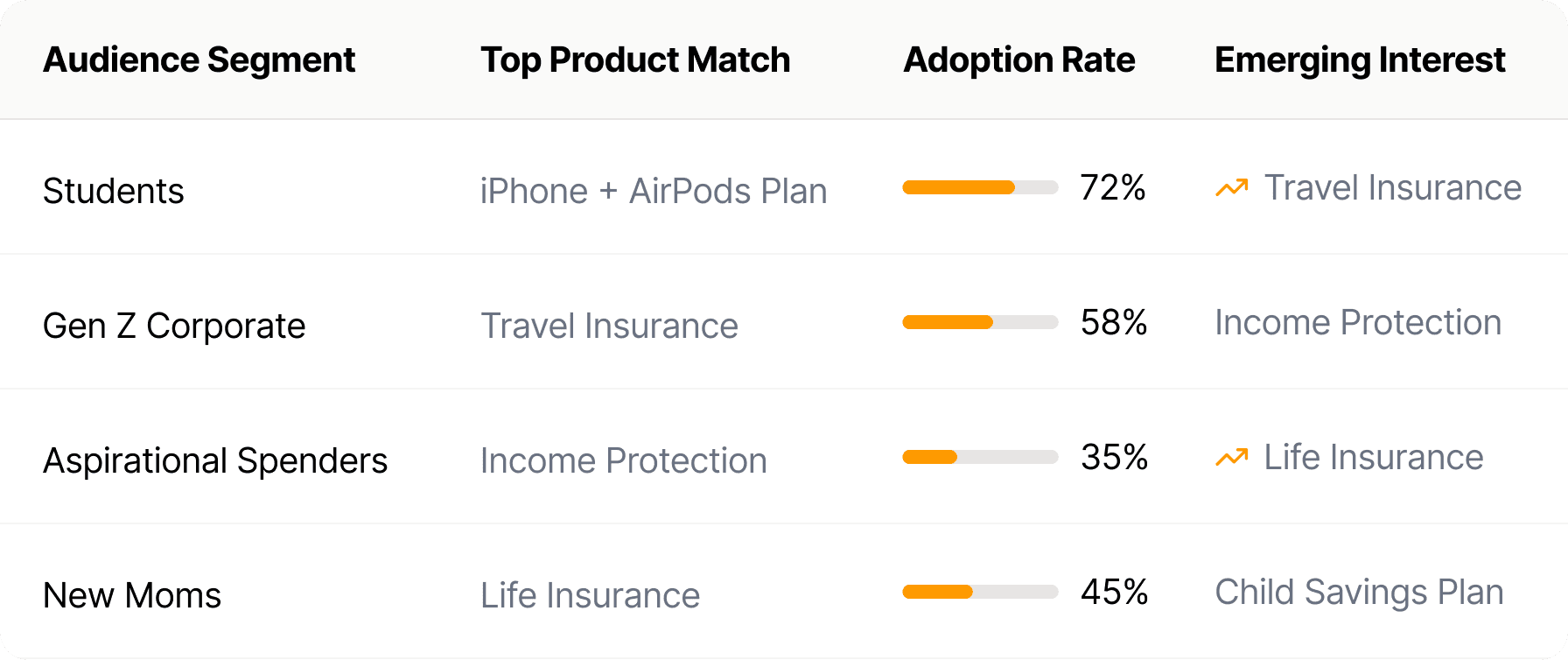Click the Aspirational Spenders progress bar
The height and width of the screenshot is (660, 1568).
coord(980,457)
